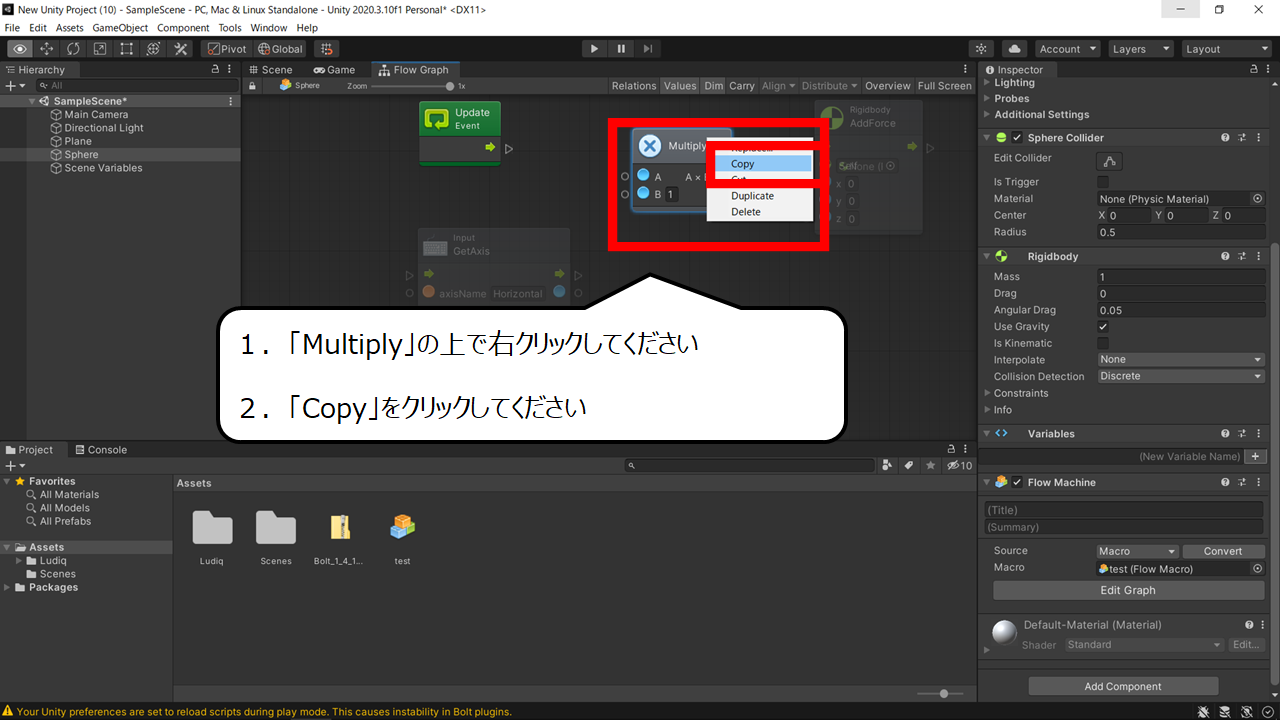Open the Layers dropdown
Viewport: 1280px width, 720px height.
[1141, 49]
